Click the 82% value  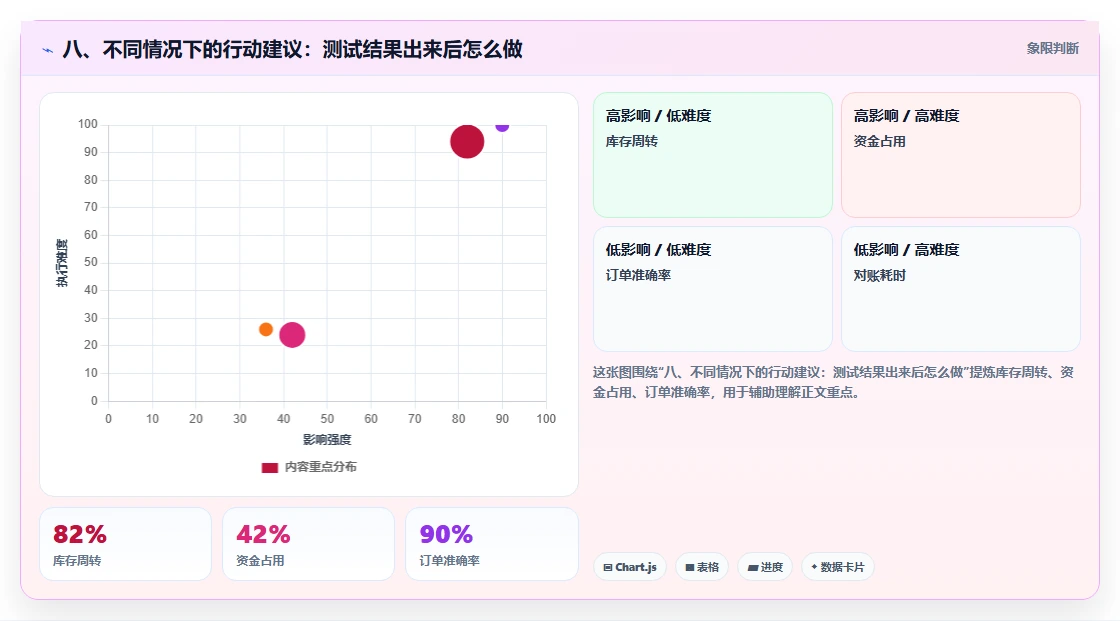[x=80, y=534]
